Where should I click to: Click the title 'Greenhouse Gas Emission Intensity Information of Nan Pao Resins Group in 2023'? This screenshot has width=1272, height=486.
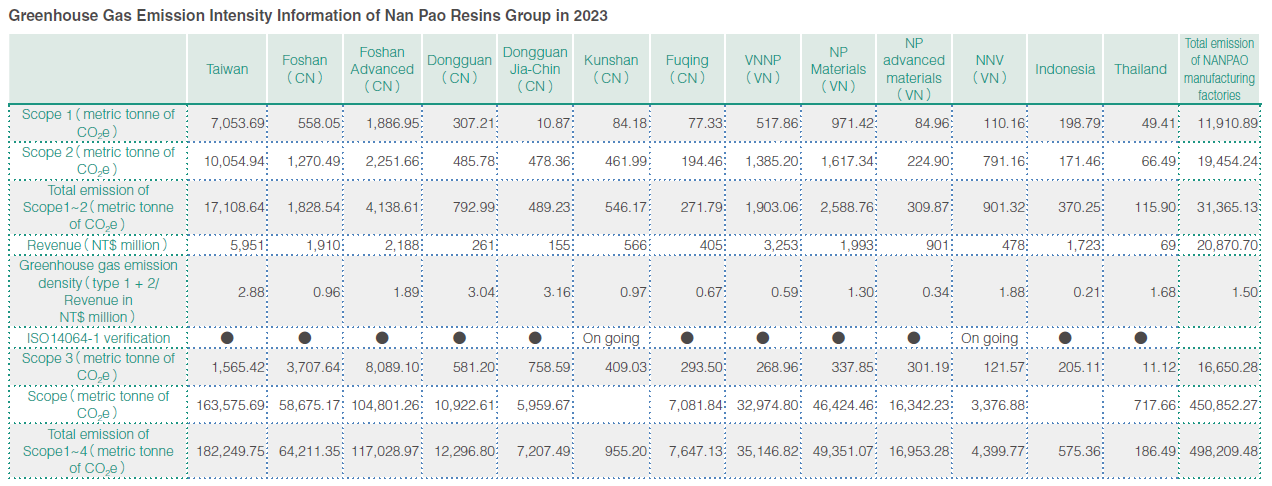(308, 16)
